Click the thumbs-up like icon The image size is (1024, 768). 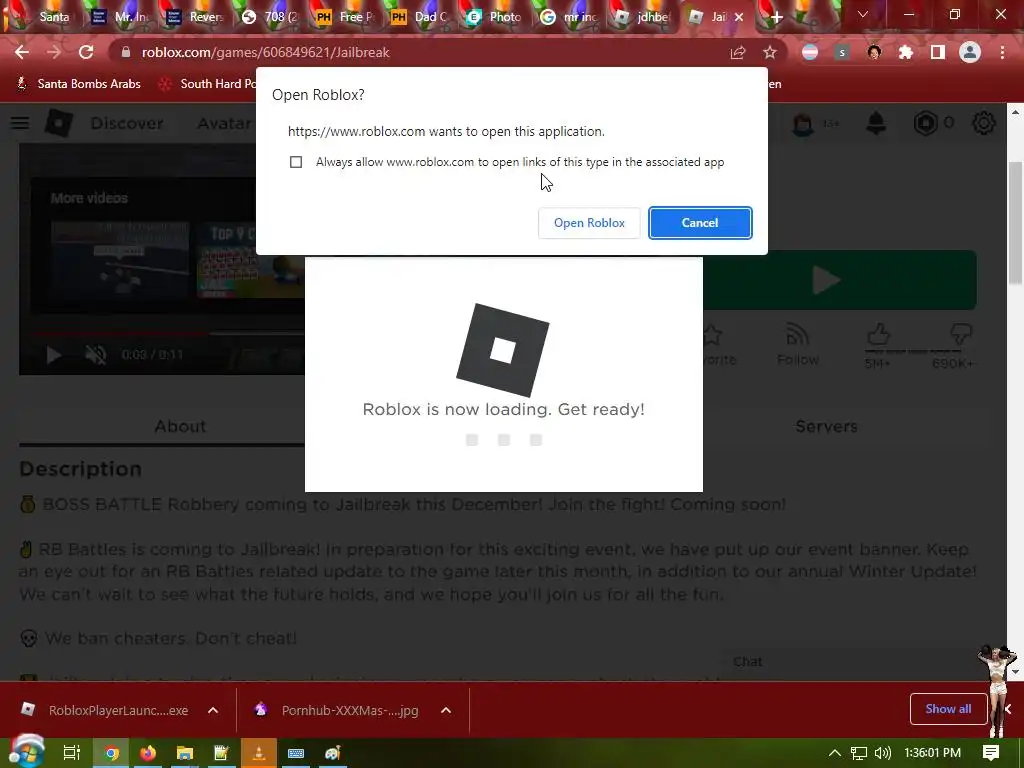(878, 334)
